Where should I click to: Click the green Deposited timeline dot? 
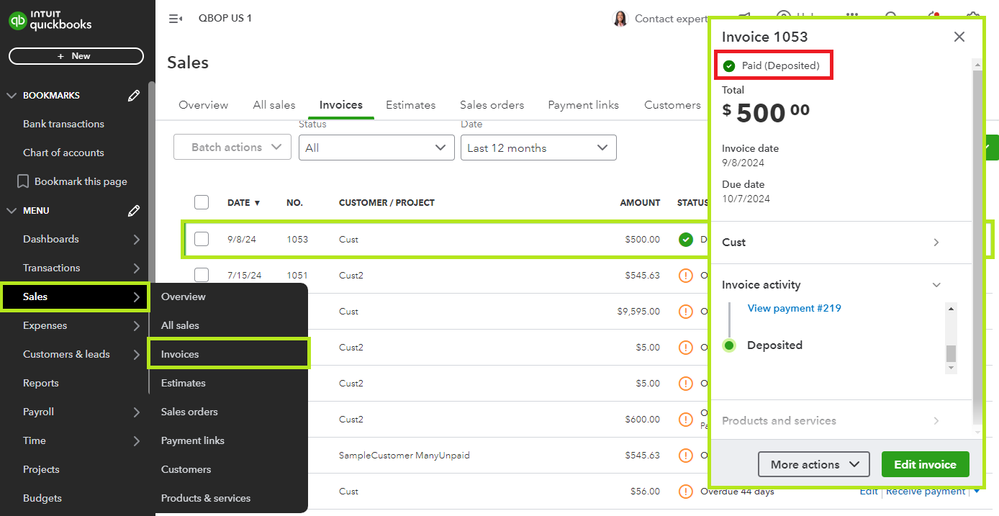pos(729,345)
